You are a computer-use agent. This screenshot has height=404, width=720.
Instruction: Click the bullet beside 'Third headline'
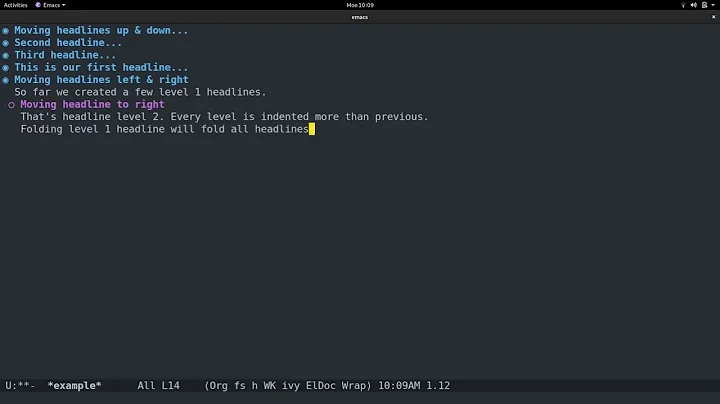click(6, 56)
